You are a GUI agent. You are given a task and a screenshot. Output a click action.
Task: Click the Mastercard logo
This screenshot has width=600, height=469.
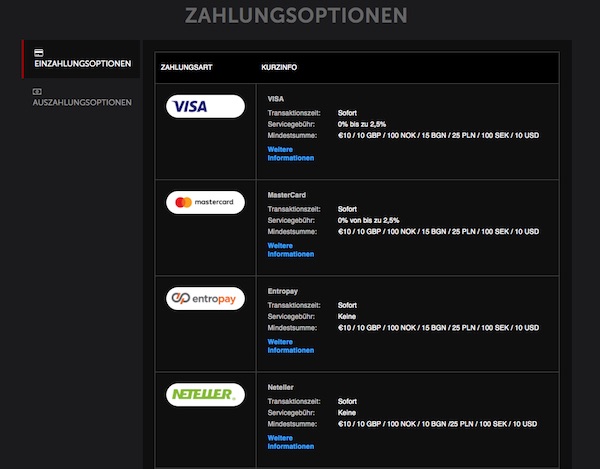point(205,202)
